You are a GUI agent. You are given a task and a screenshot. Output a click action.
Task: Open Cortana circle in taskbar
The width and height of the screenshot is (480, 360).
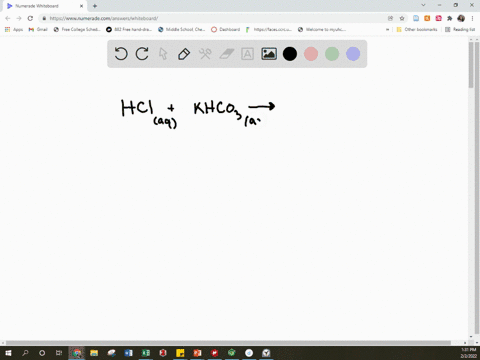(x=42, y=353)
